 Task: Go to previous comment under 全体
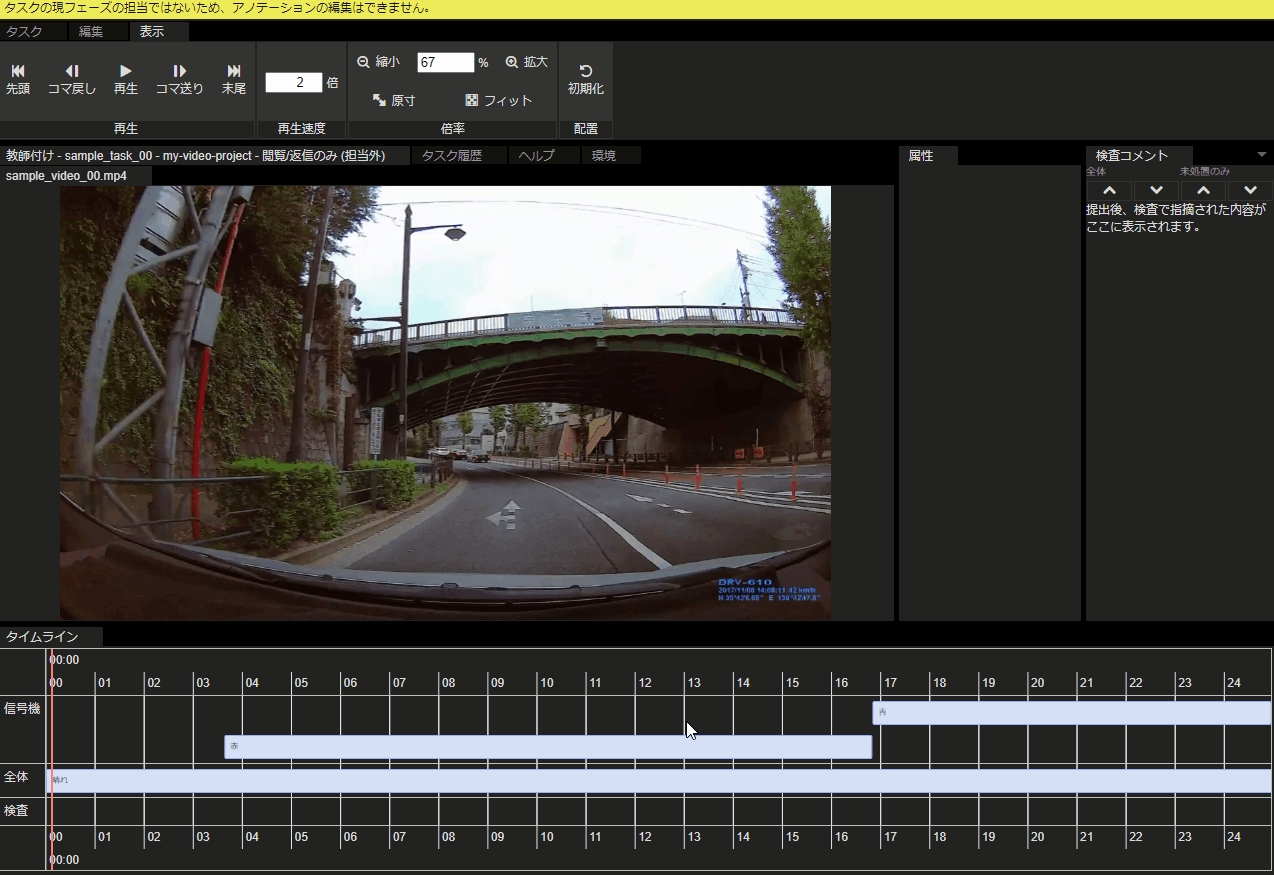(1109, 190)
